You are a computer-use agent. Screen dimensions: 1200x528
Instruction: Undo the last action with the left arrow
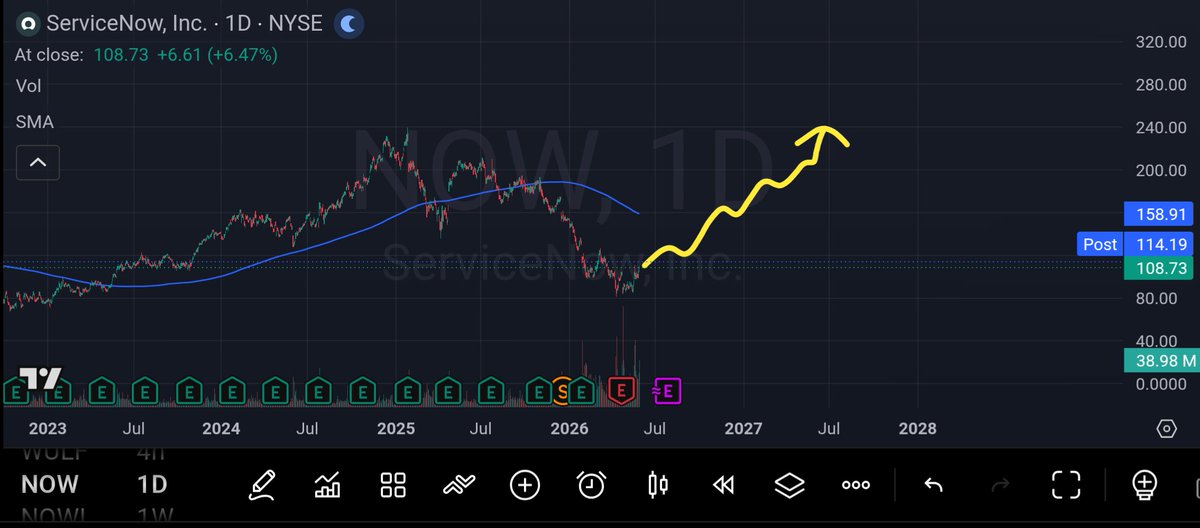933,485
